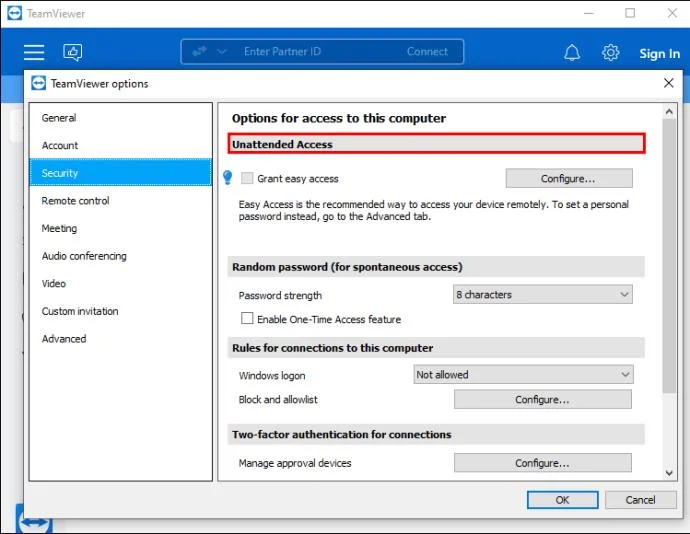Open Password strength dropdown
Screen dimensions: 690x534
(542, 294)
